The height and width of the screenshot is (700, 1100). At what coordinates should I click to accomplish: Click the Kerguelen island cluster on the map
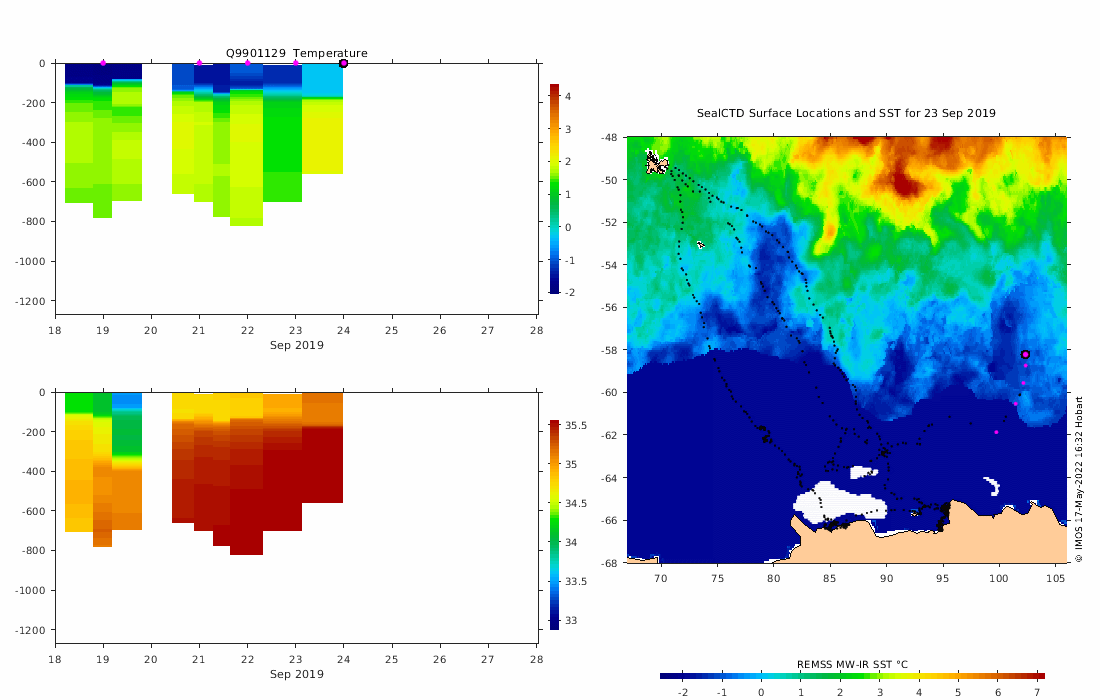(657, 163)
